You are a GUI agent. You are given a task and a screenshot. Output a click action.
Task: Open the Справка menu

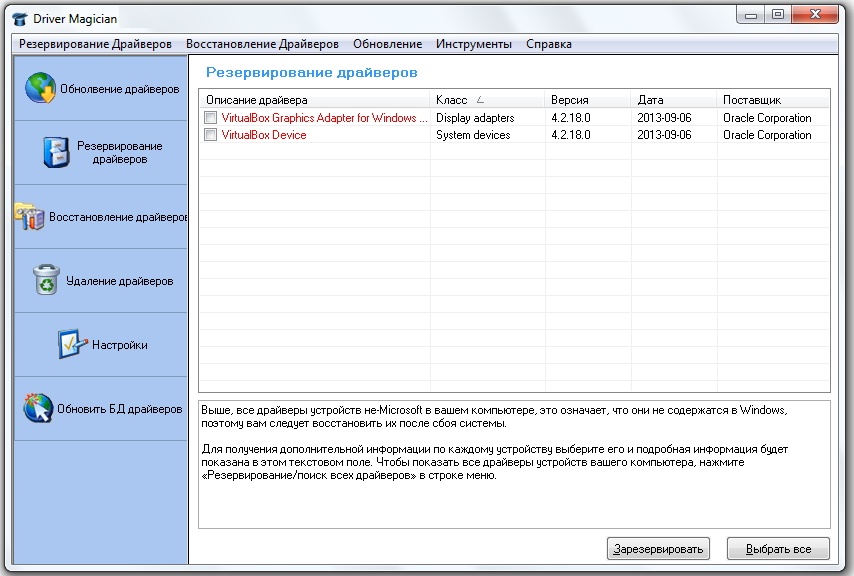pyautogui.click(x=548, y=44)
